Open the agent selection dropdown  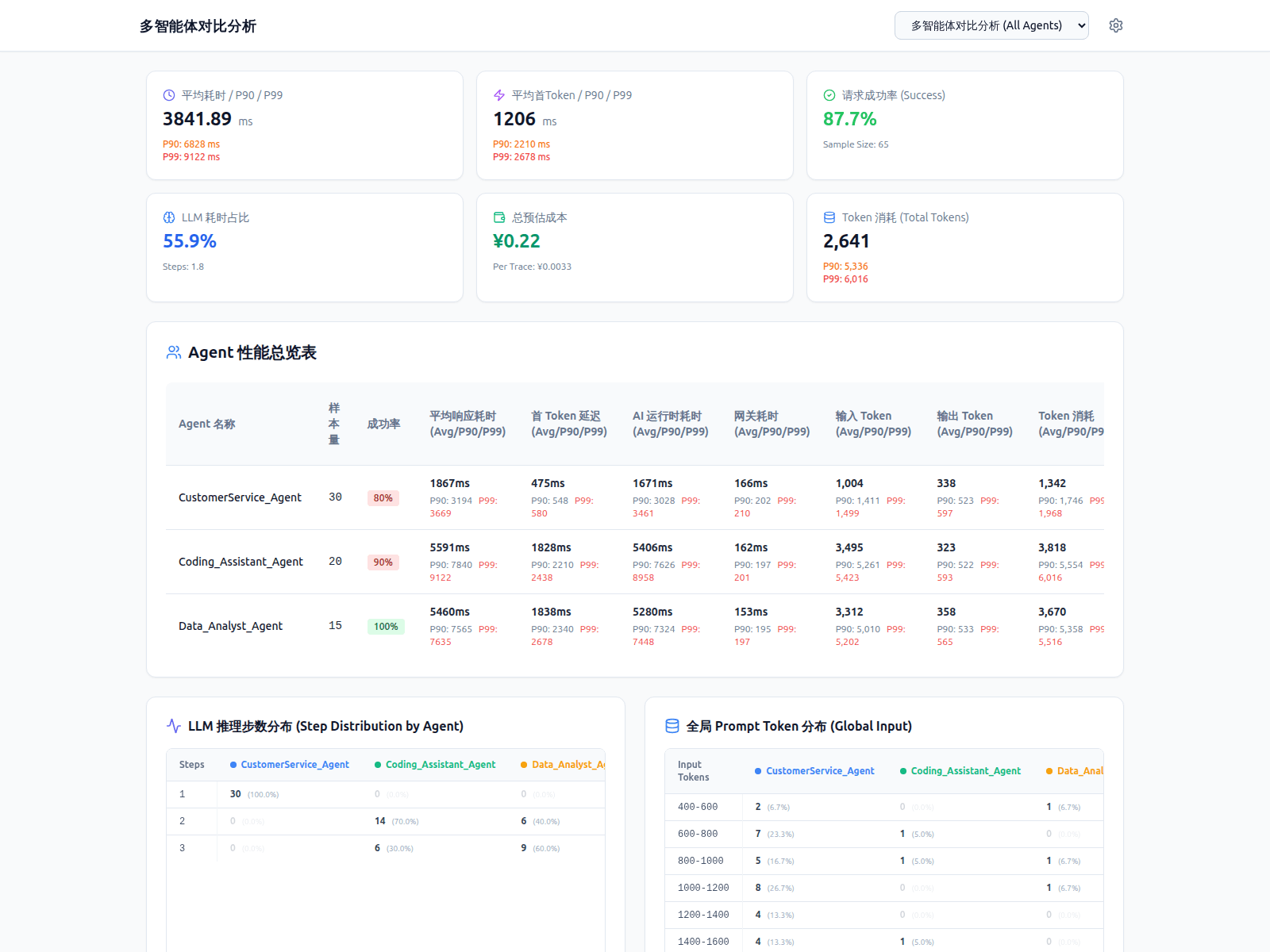[x=991, y=25]
